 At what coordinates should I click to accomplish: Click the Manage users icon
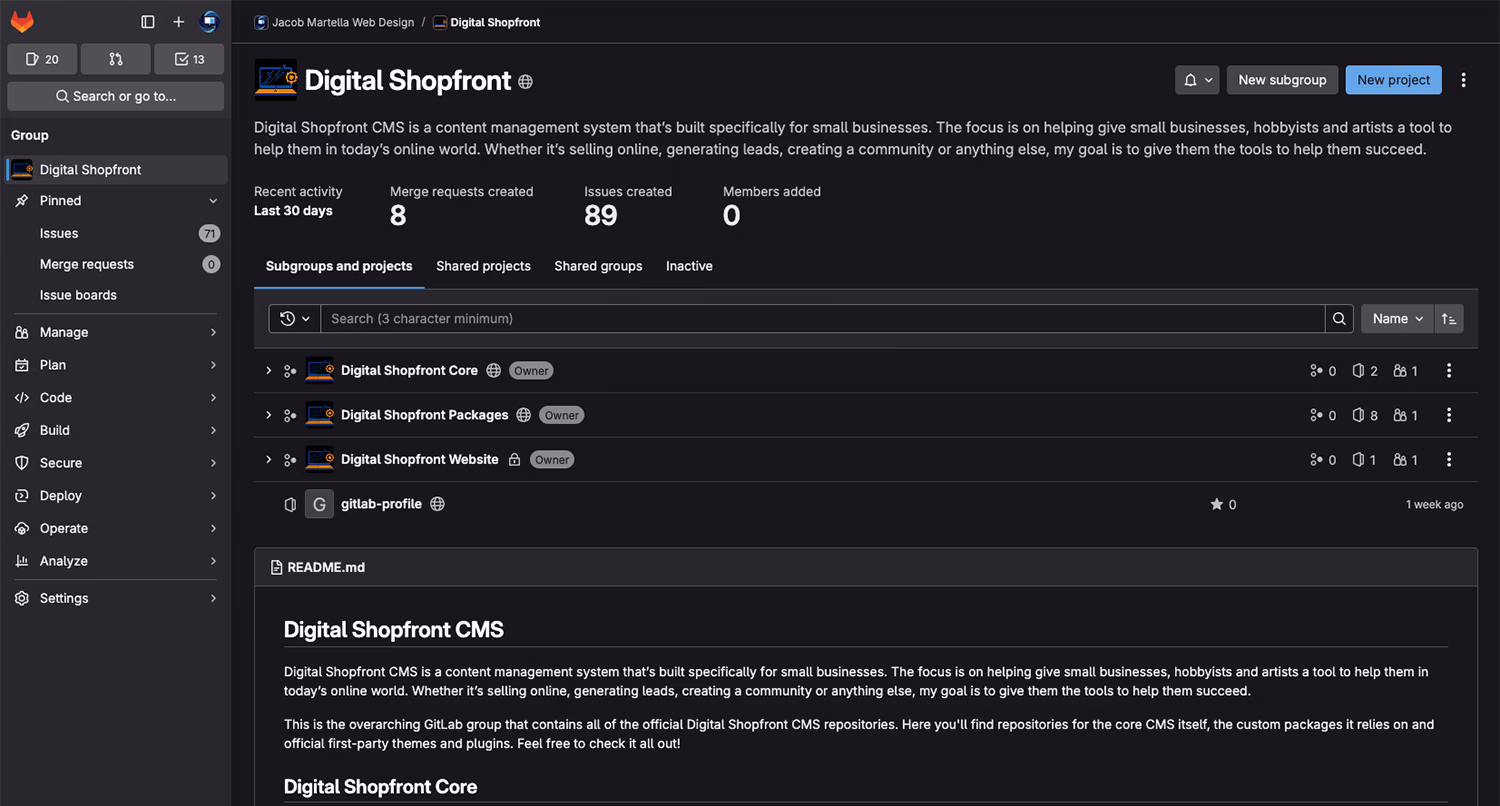point(22,332)
